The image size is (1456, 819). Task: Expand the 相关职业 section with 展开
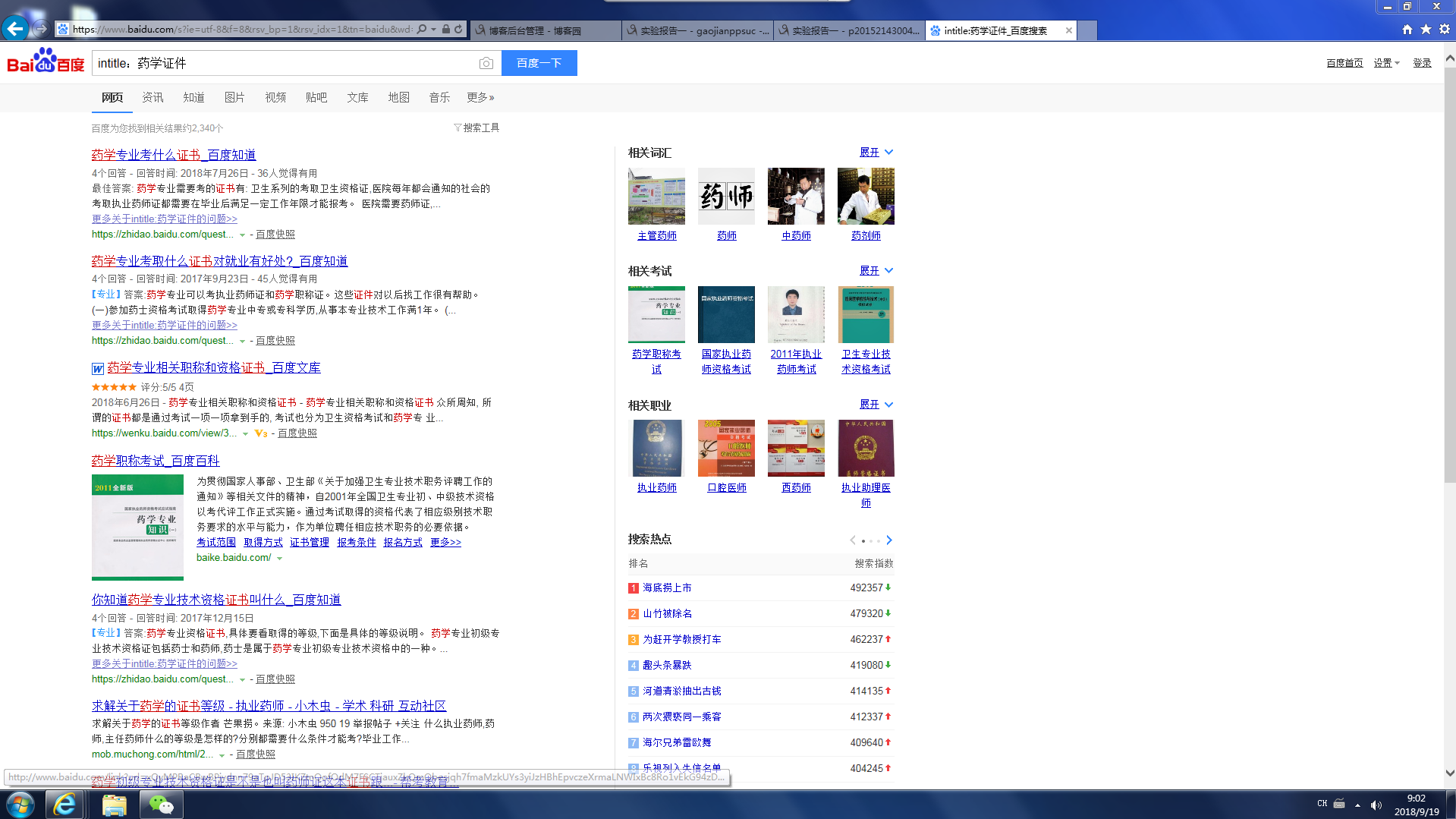click(x=876, y=405)
